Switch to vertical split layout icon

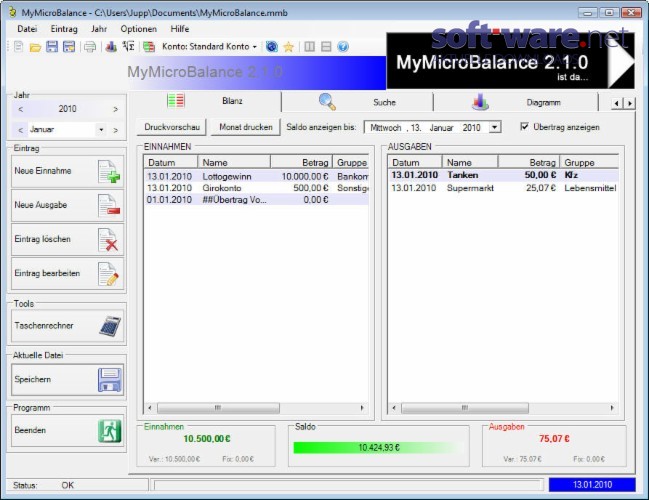pyautogui.click(x=309, y=46)
